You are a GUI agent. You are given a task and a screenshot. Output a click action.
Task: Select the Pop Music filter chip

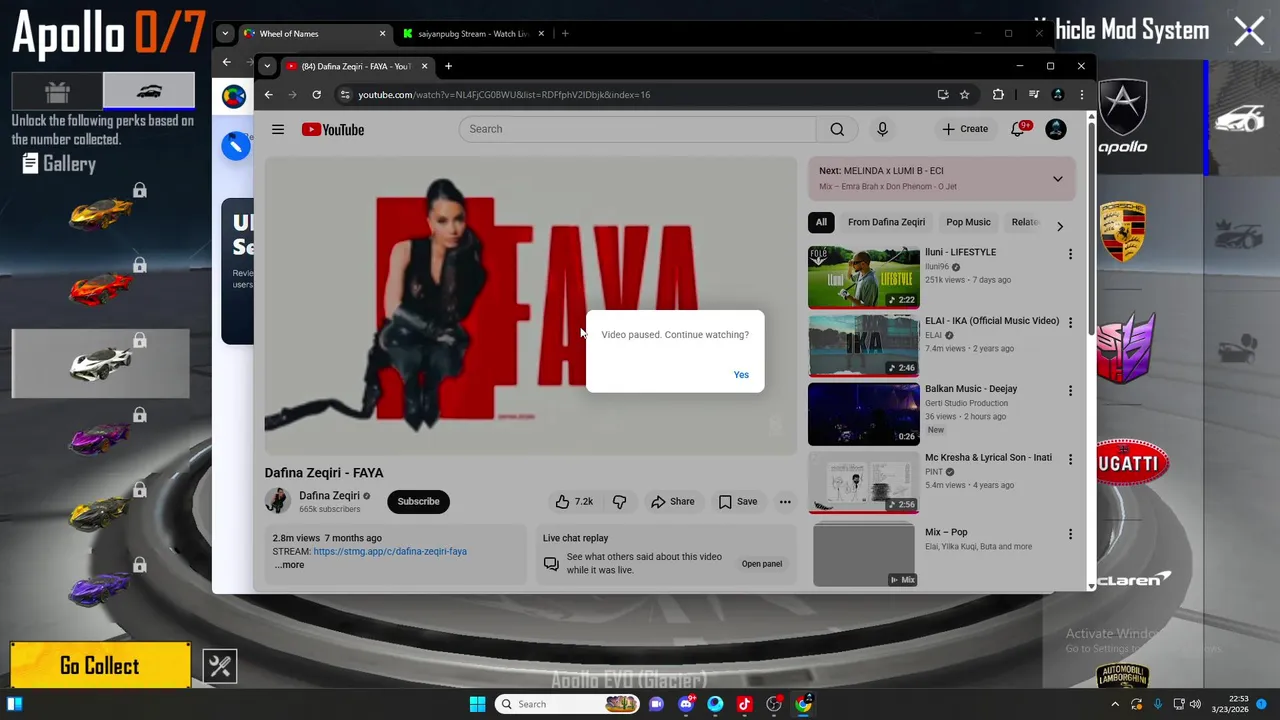(x=968, y=222)
